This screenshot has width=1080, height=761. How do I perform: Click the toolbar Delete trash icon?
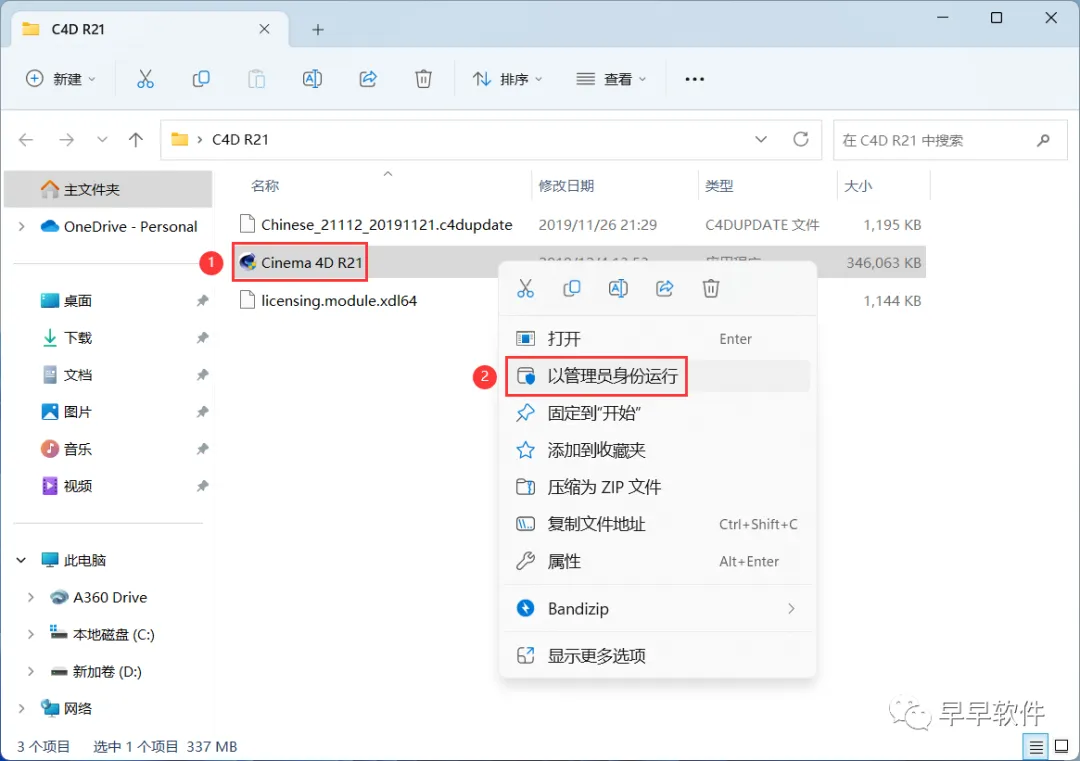423,79
